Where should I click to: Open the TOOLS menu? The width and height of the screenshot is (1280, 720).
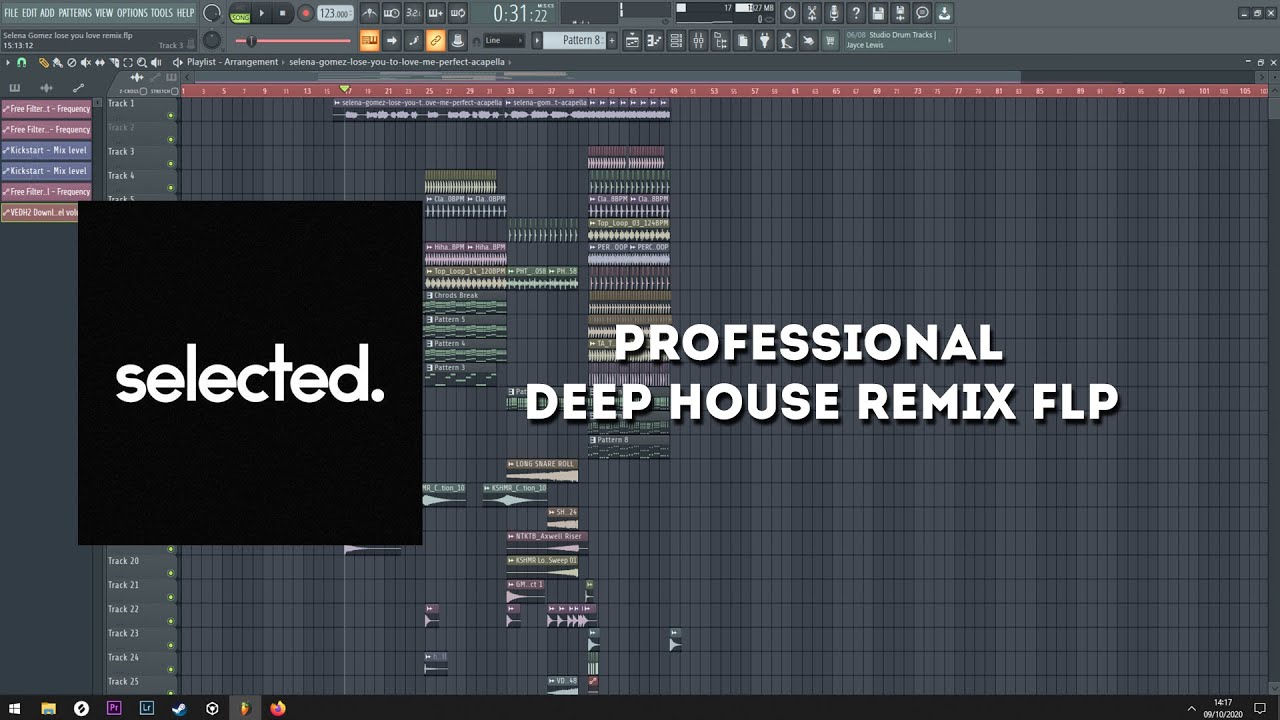(x=161, y=13)
